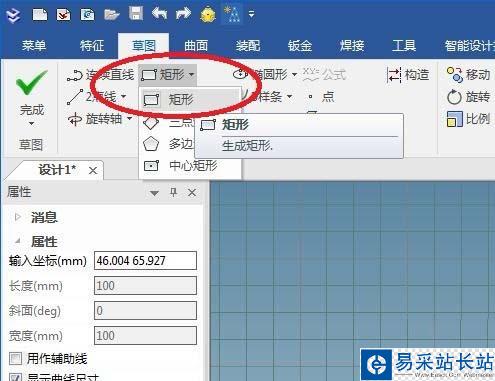Viewport: 495px width, 381px height.
Task: Open quick access toolbar customize arrow
Action: (x=252, y=14)
